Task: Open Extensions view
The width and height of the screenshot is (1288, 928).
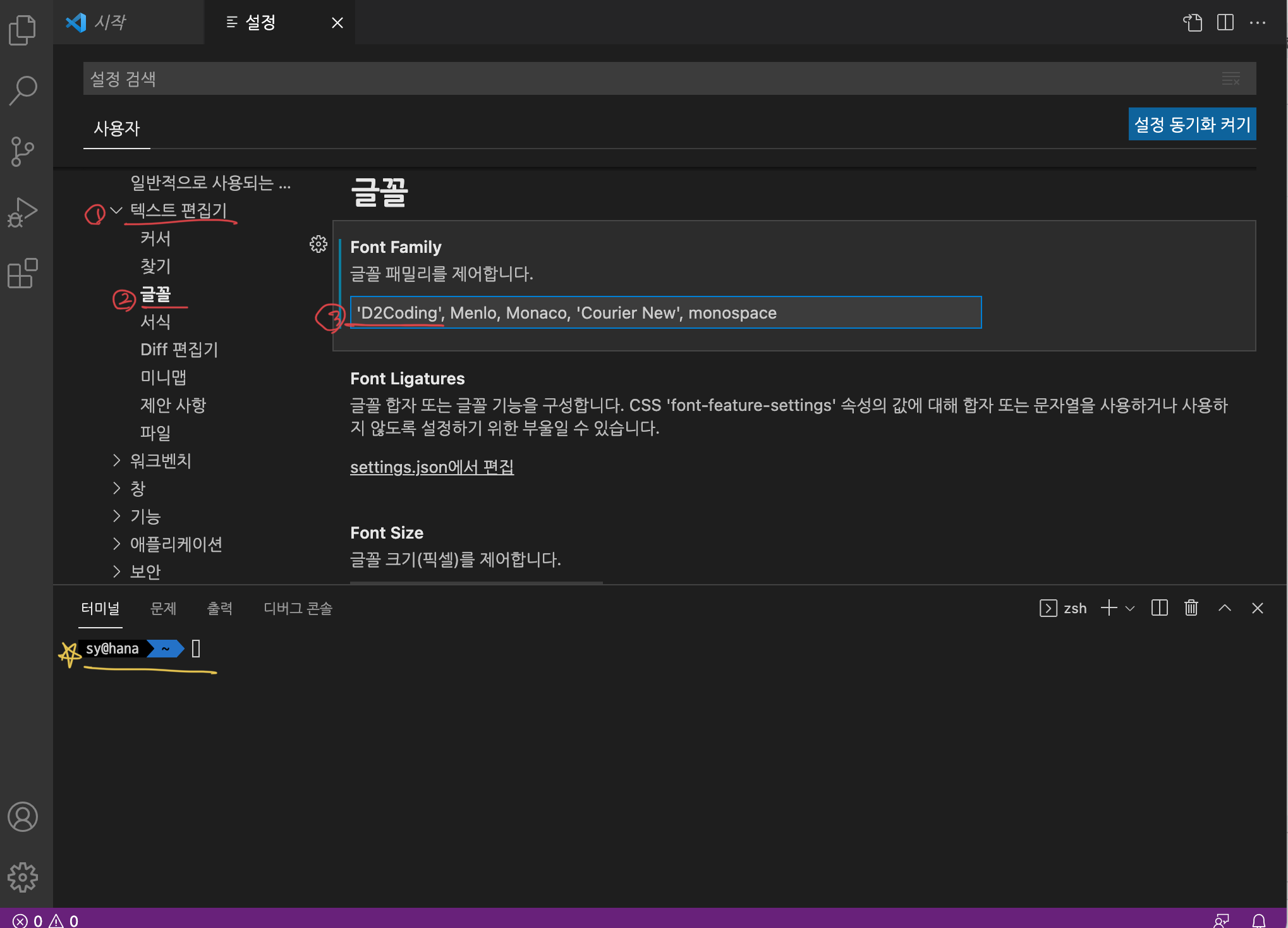Action: click(23, 273)
